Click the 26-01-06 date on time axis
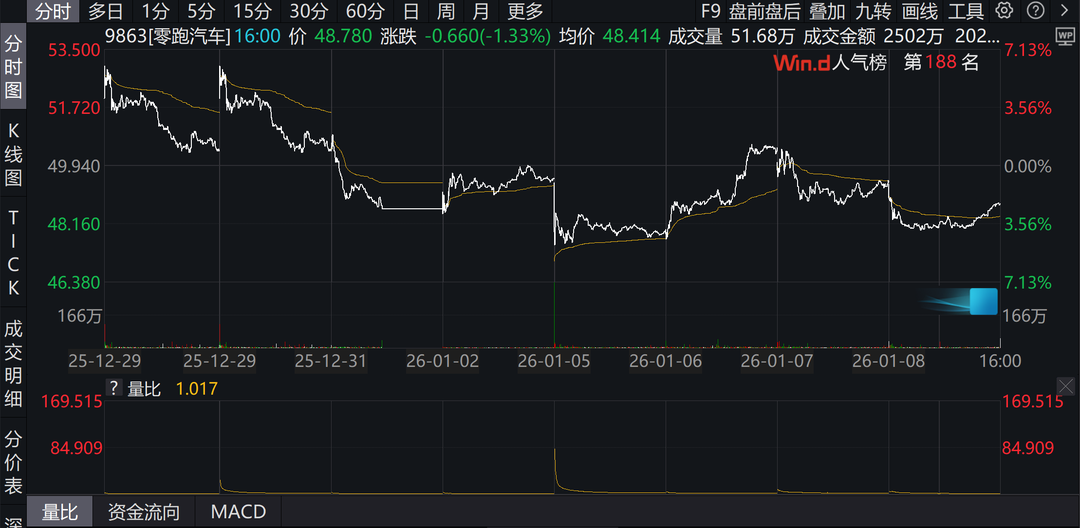This screenshot has height=528, width=1080. [x=666, y=361]
